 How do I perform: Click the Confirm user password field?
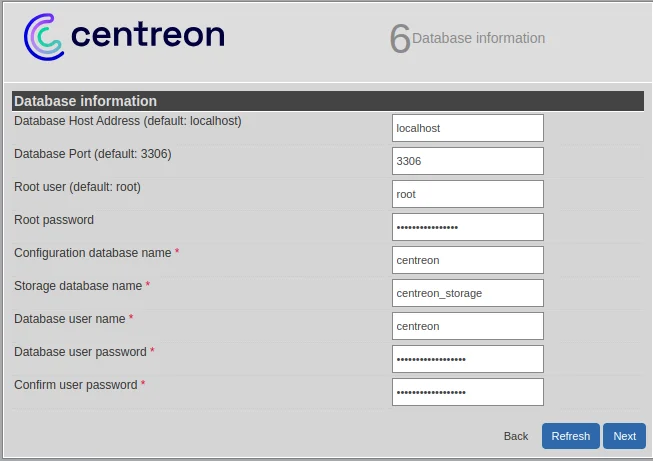468,392
